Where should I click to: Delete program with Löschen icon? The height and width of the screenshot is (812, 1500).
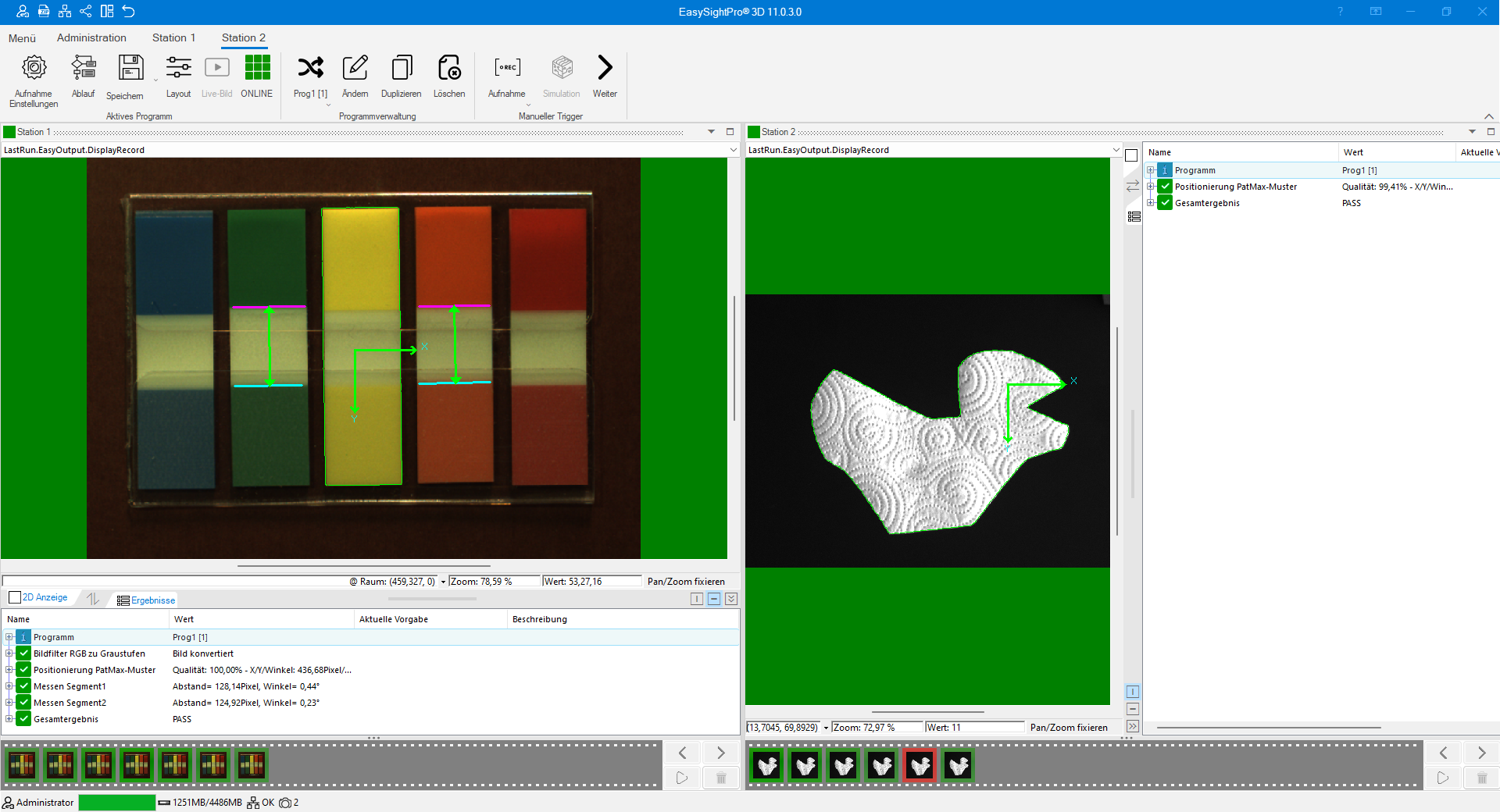pos(449,68)
